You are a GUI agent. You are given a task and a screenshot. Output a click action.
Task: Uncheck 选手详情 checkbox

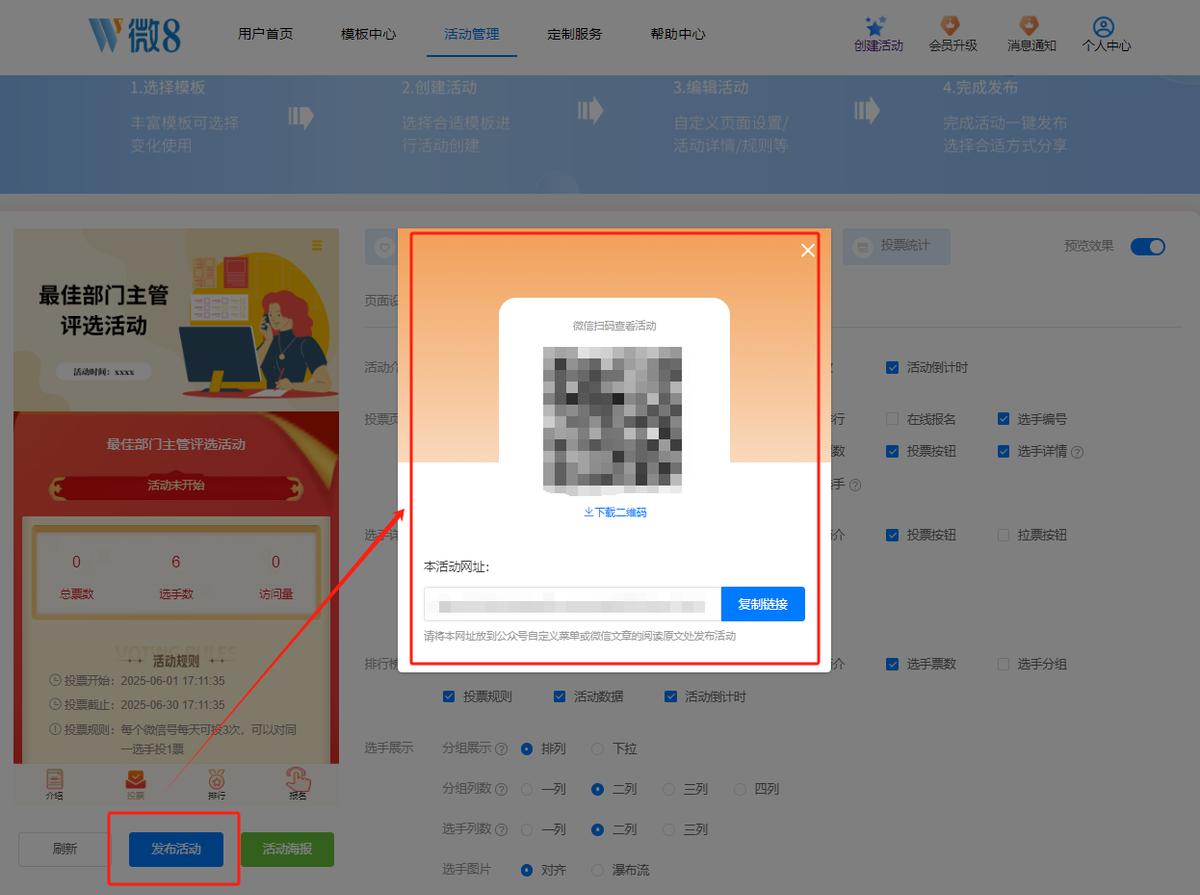tap(1003, 451)
